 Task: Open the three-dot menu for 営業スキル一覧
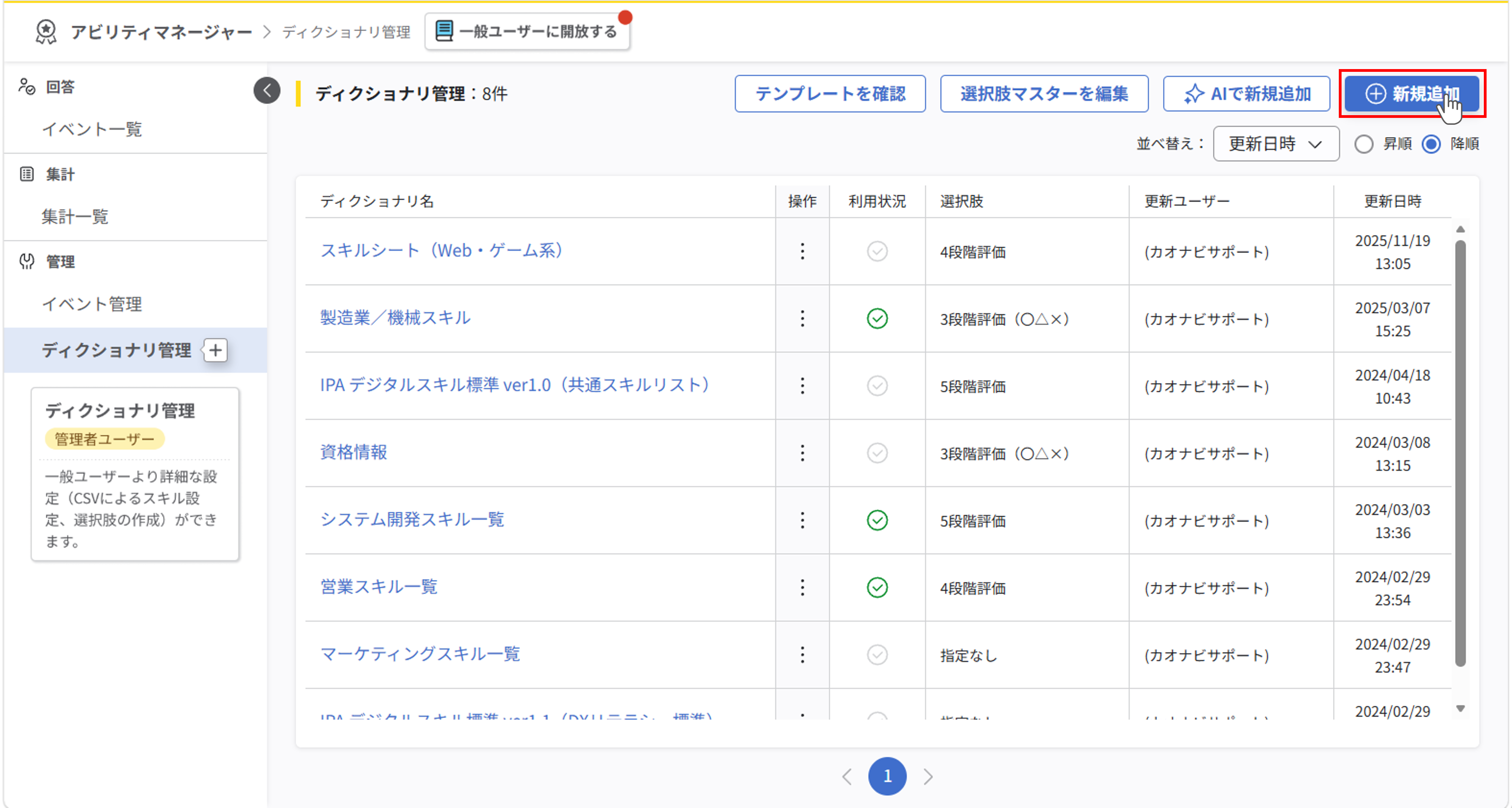tap(802, 588)
